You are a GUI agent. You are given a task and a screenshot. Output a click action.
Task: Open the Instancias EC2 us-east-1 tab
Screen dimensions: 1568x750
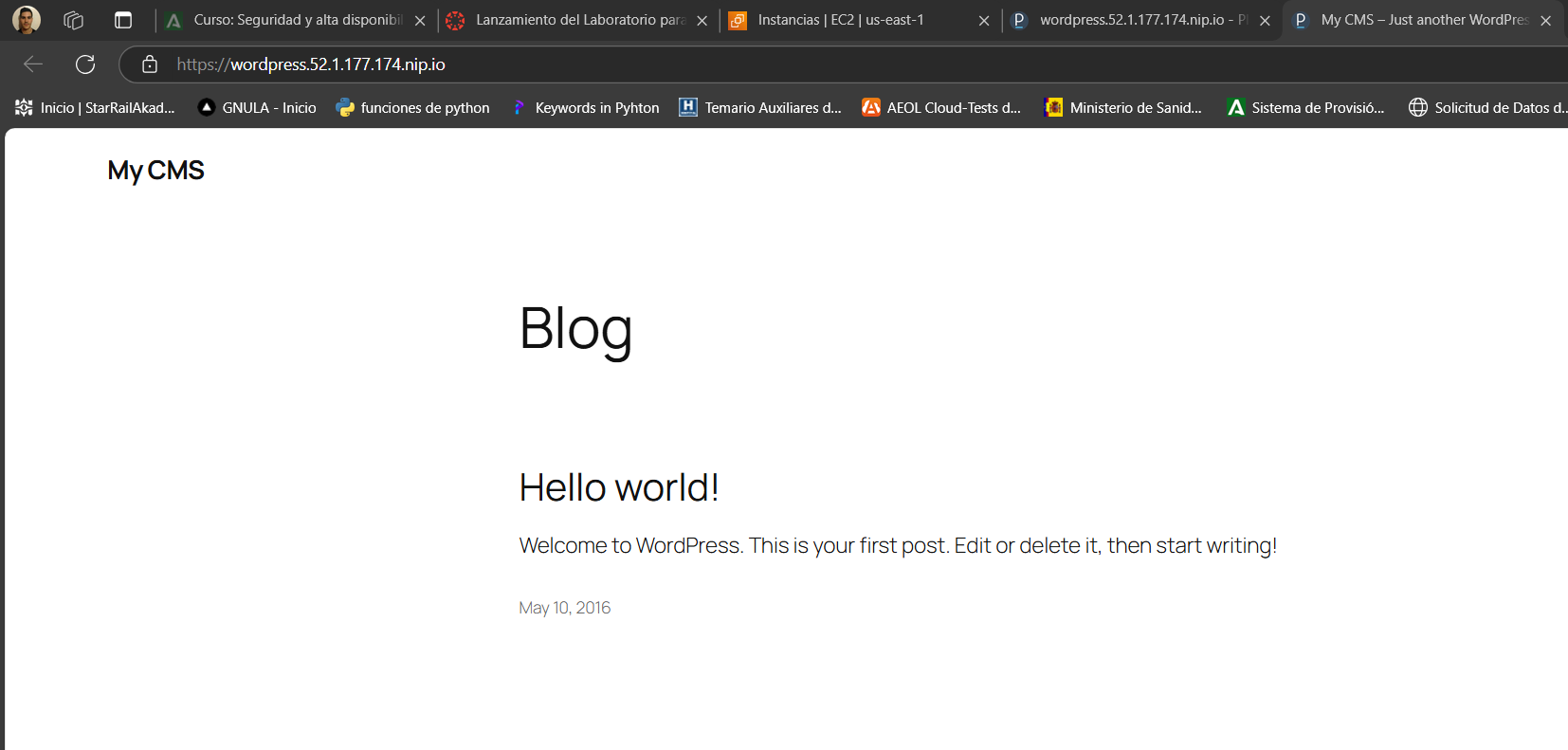(844, 20)
